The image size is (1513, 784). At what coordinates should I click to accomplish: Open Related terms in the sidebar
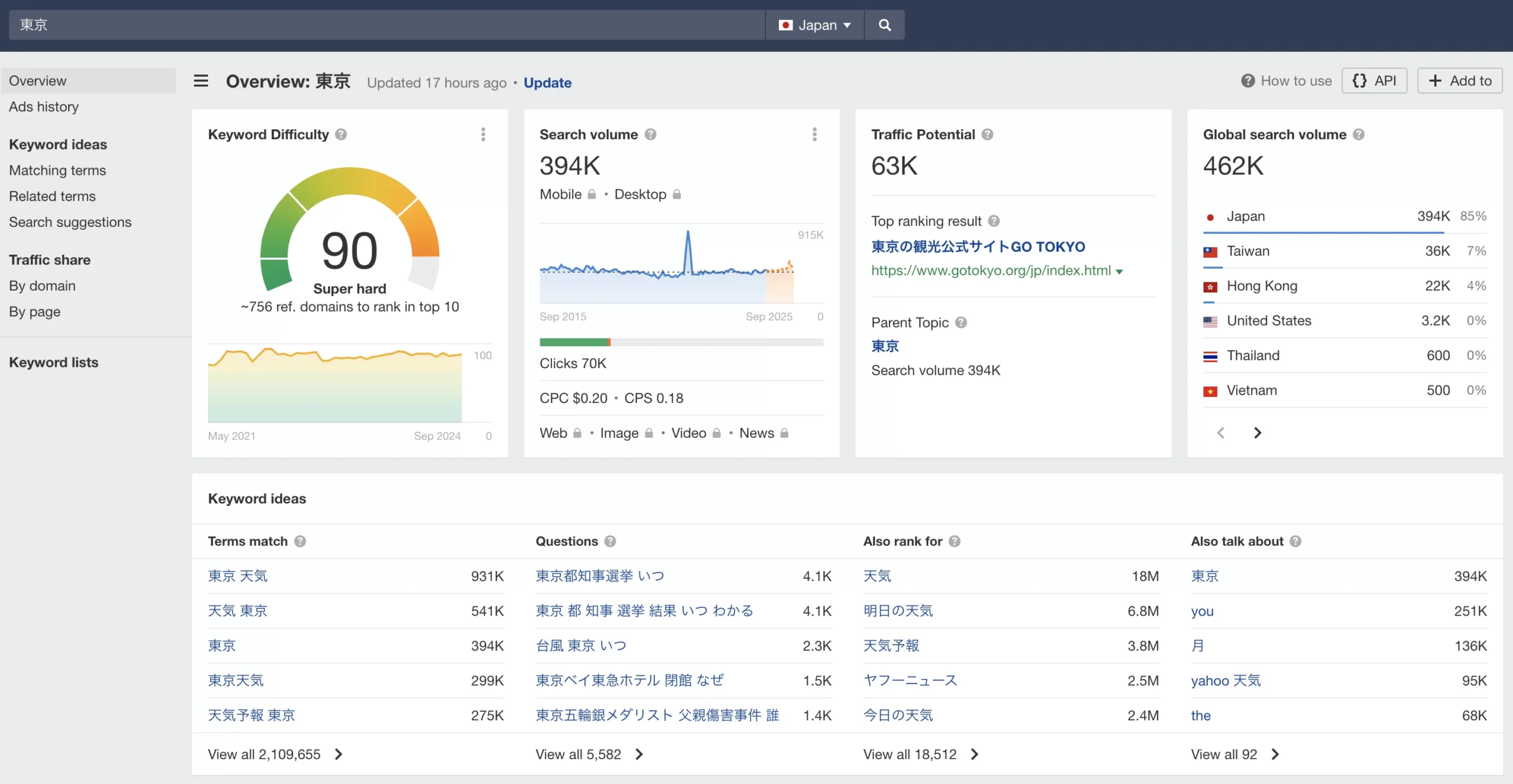pyautogui.click(x=52, y=197)
